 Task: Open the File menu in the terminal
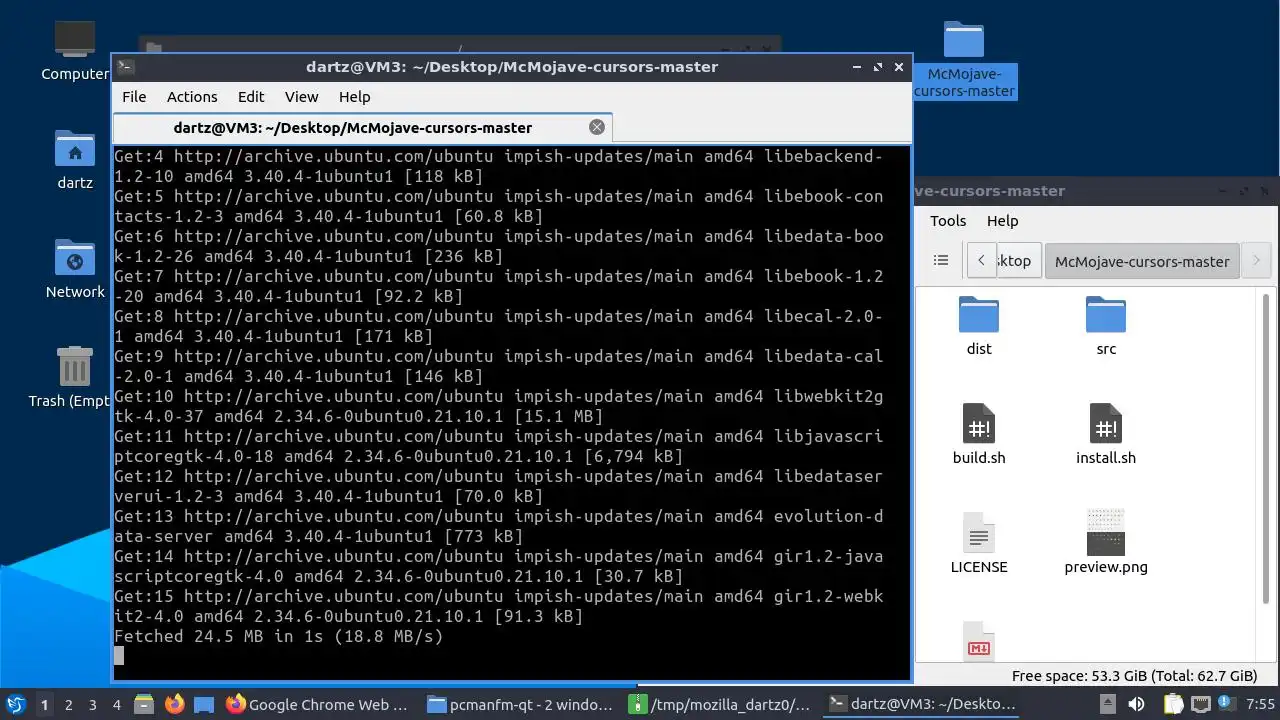click(x=134, y=97)
